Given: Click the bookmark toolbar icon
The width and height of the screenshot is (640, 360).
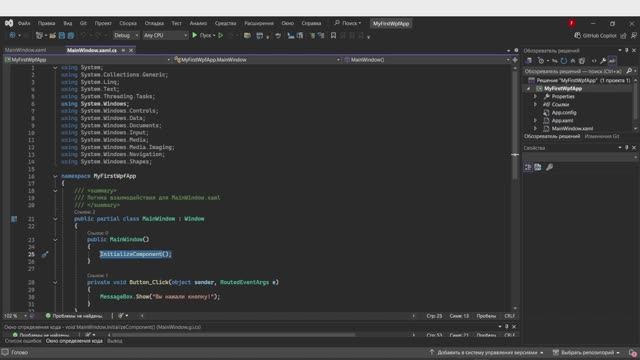Looking at the screenshot, I should click(333, 36).
